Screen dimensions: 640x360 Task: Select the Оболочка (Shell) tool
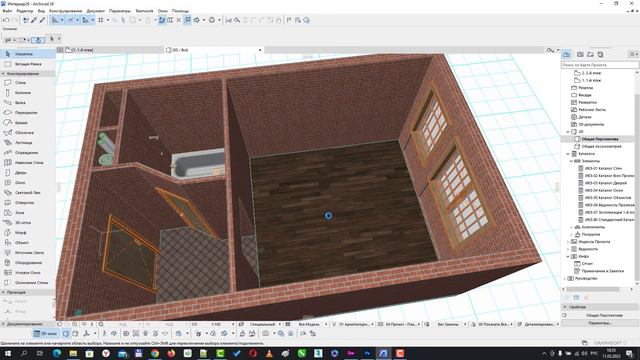(28, 133)
